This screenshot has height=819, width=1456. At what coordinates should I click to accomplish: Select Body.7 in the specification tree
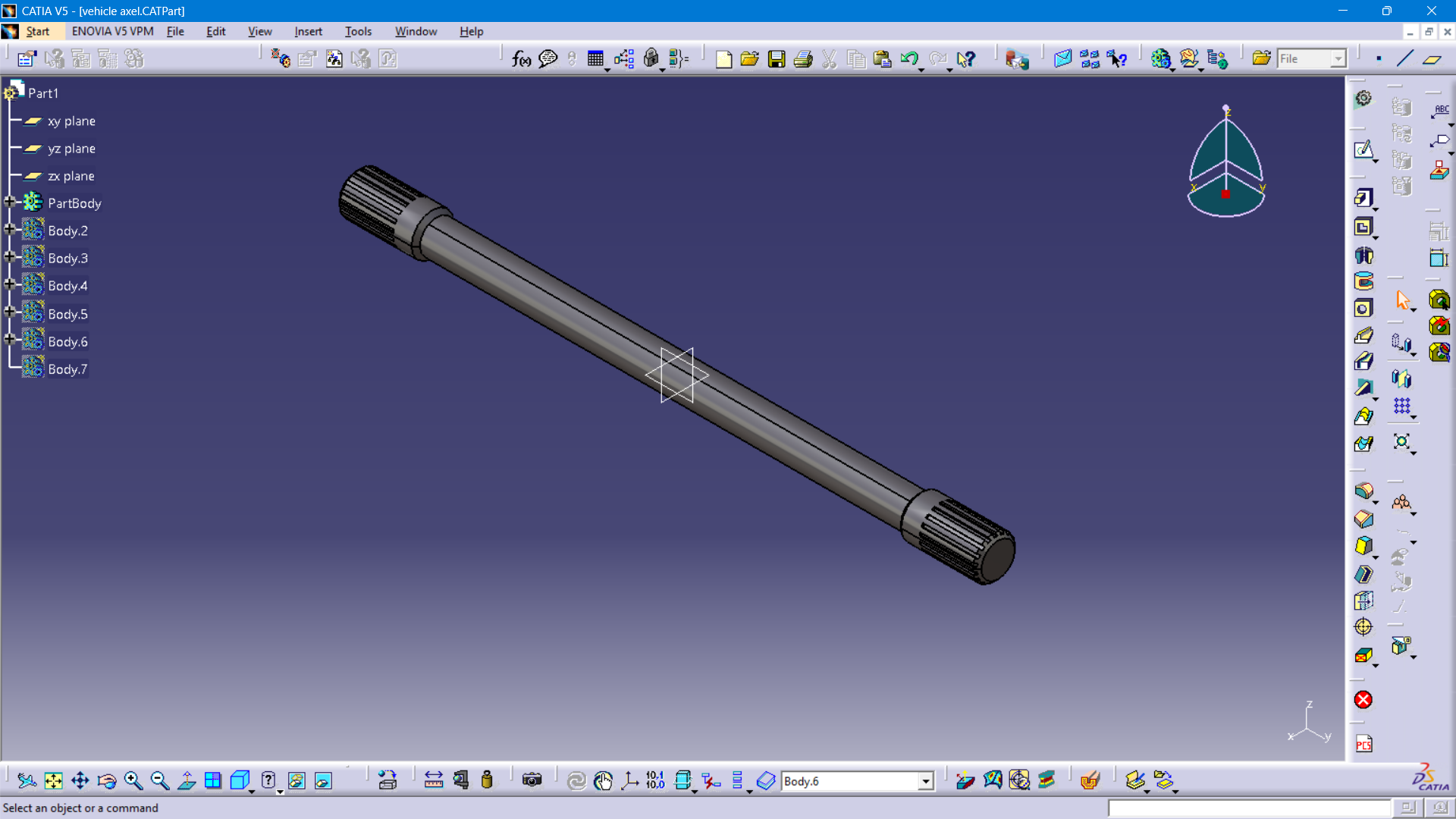pyautogui.click(x=67, y=369)
